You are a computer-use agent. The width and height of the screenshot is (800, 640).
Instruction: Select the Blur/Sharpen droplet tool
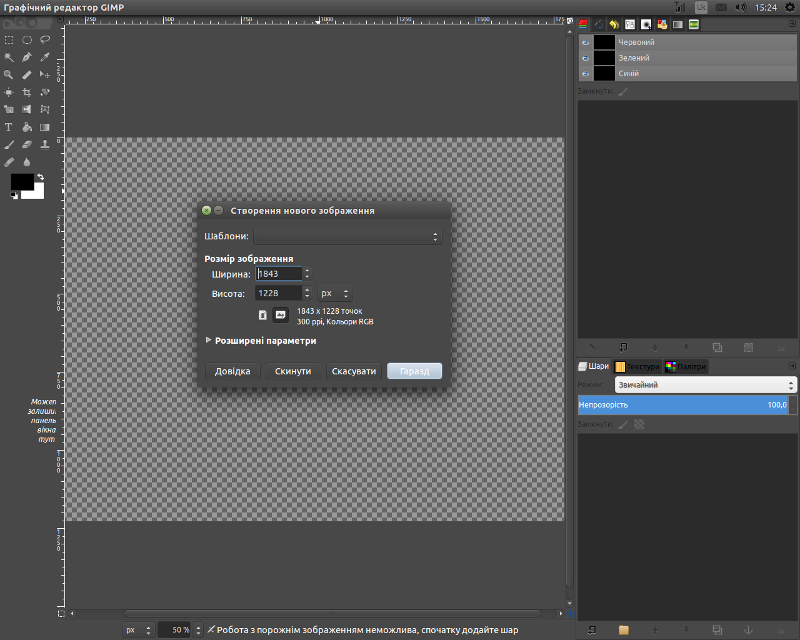[x=27, y=162]
